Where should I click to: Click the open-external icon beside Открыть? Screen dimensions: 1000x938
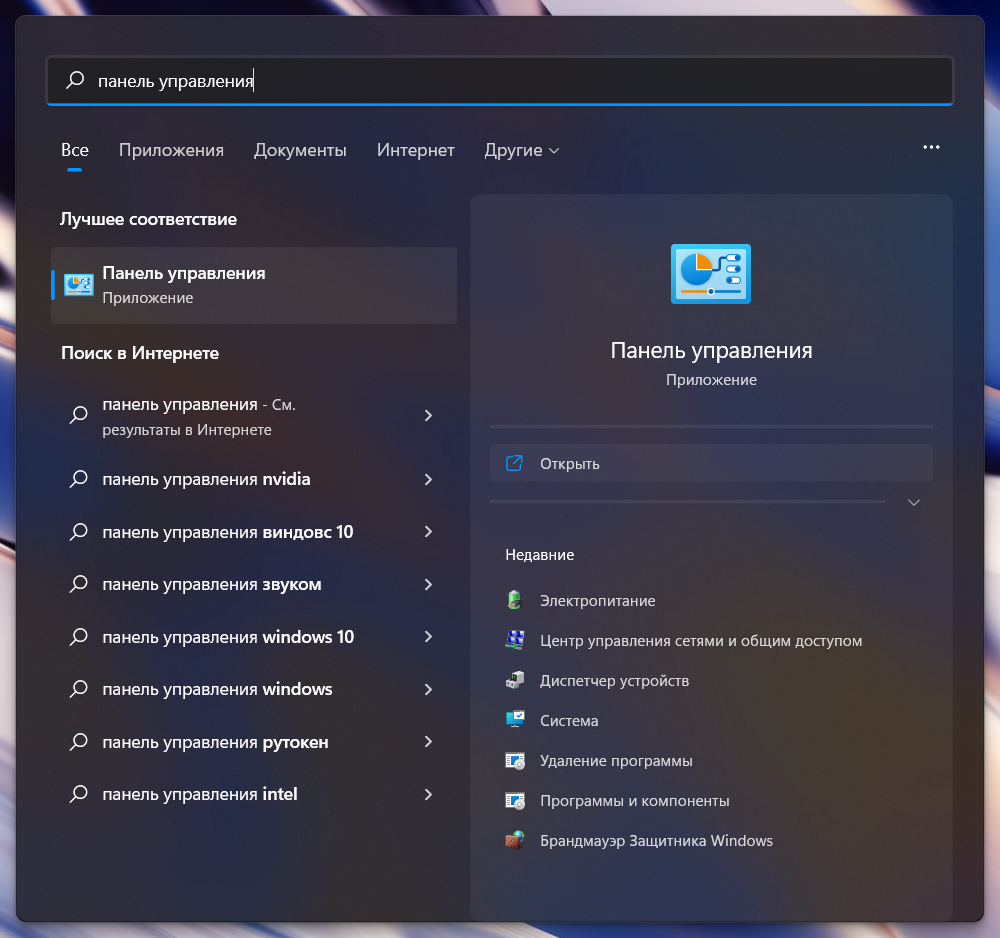[x=514, y=463]
